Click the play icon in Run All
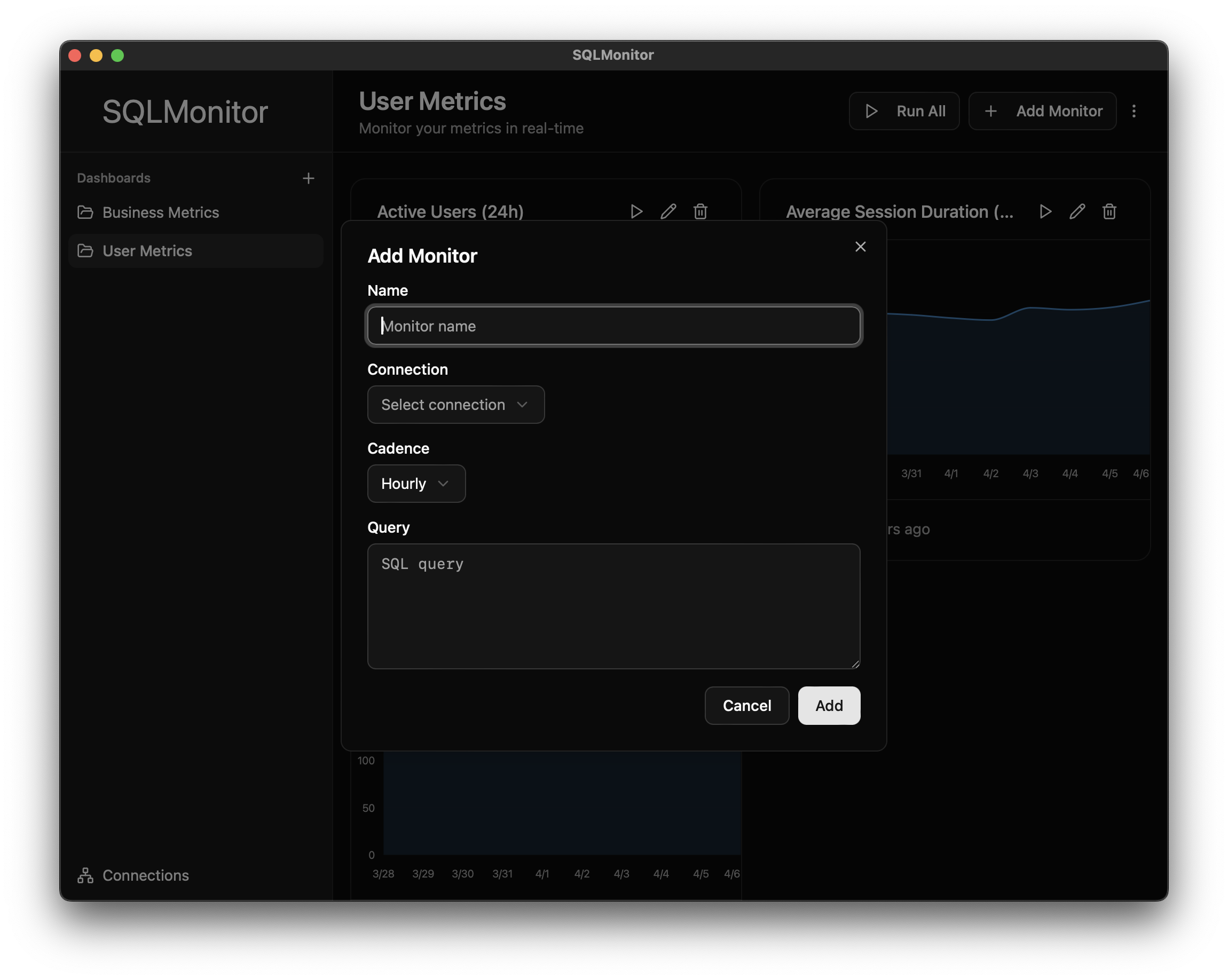This screenshot has height=980, width=1228. 871,111
